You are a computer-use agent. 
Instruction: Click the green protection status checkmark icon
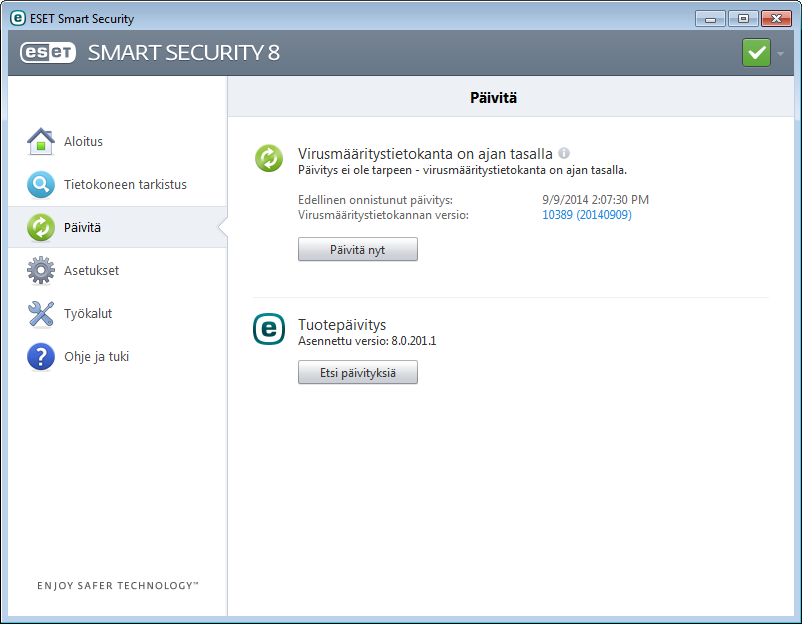tap(756, 53)
